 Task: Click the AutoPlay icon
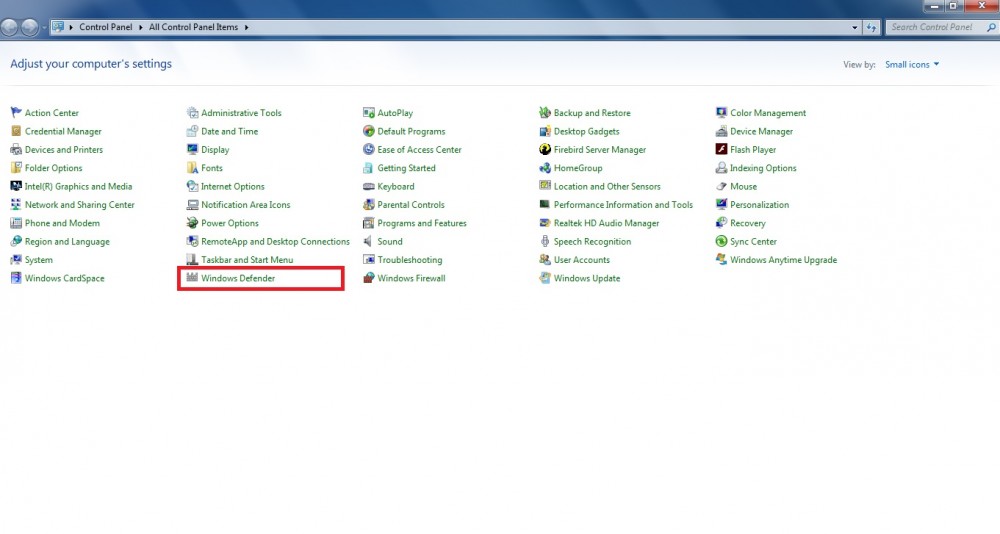[369, 113]
